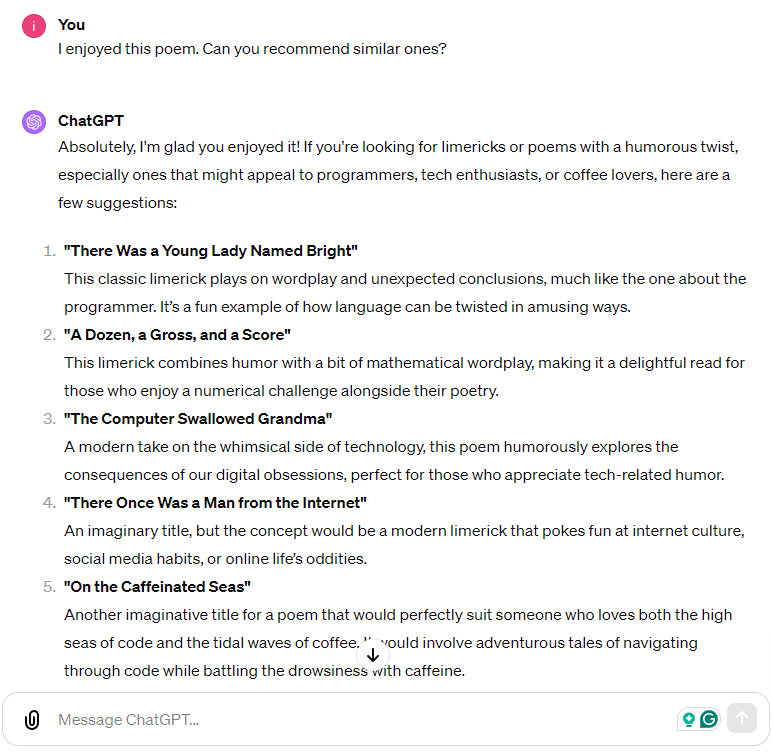
Task: Click the purple ChatGPT logo avatar
Action: pyautogui.click(x=34, y=122)
